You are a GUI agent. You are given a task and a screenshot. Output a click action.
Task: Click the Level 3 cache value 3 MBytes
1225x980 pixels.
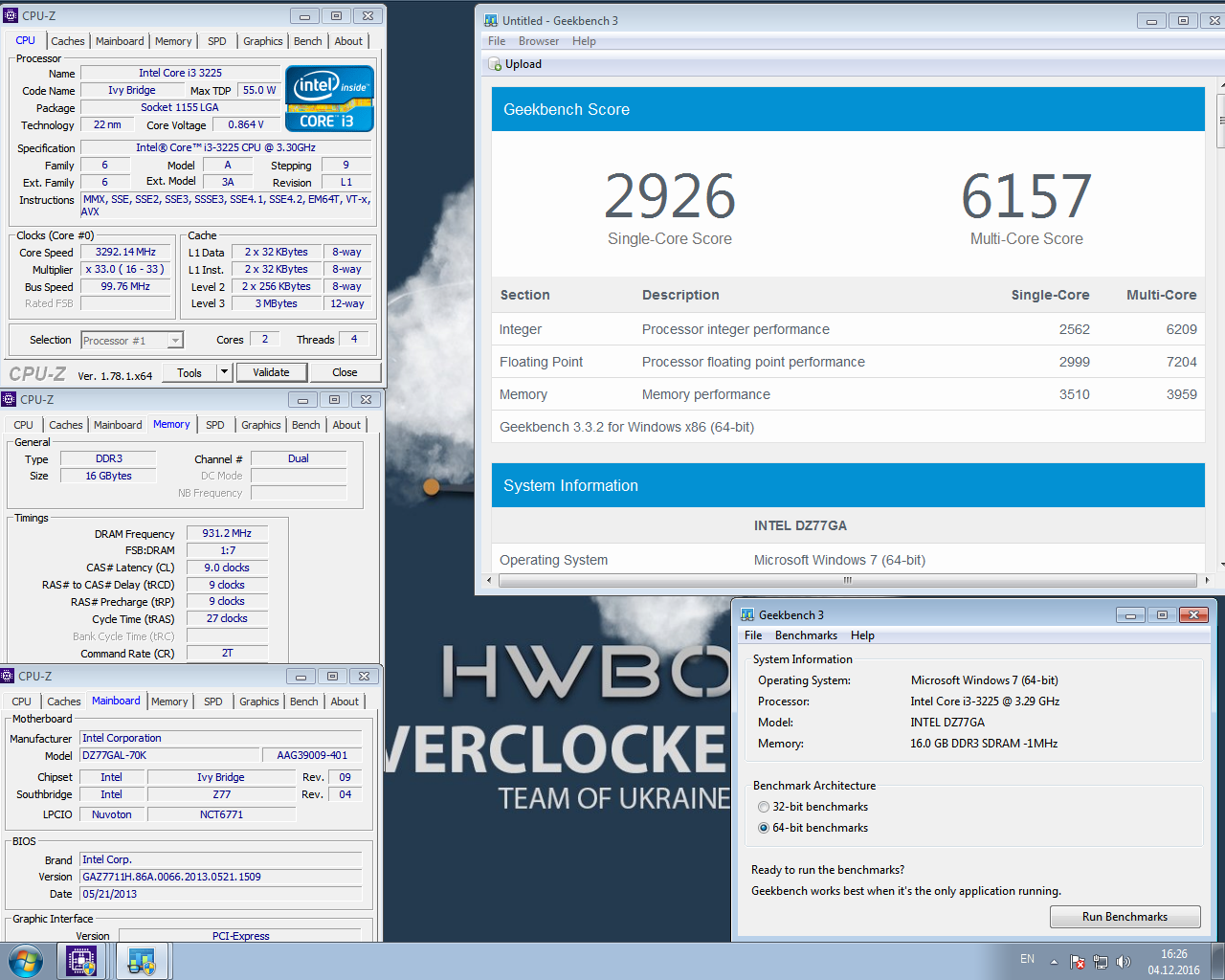tap(276, 304)
